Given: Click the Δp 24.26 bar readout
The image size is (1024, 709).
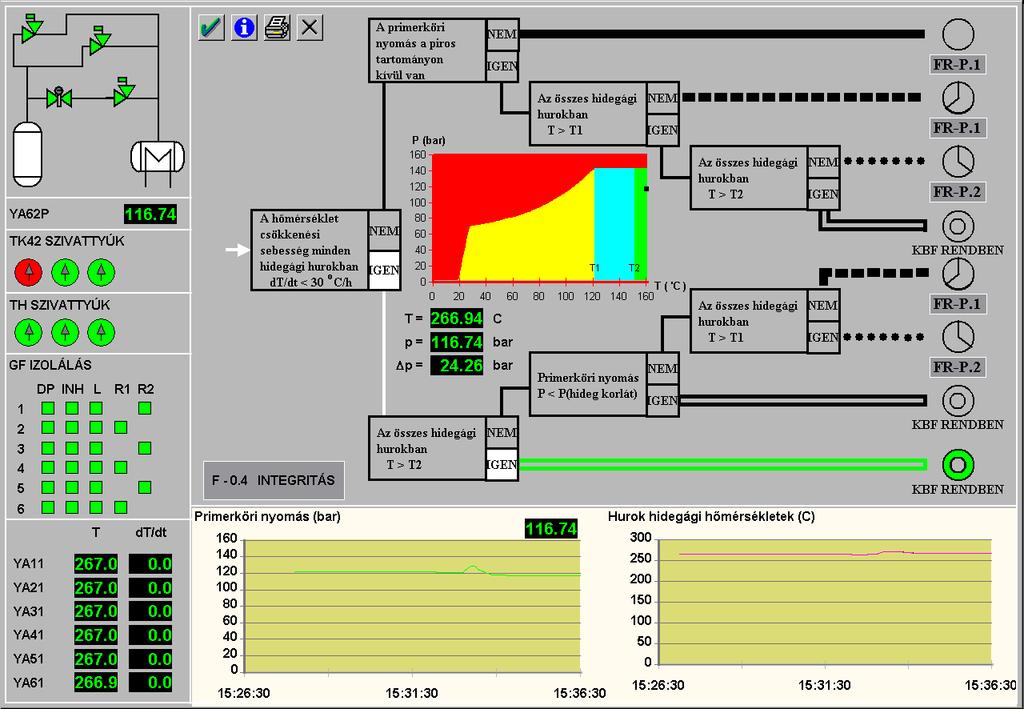Looking at the screenshot, I should click(x=456, y=365).
